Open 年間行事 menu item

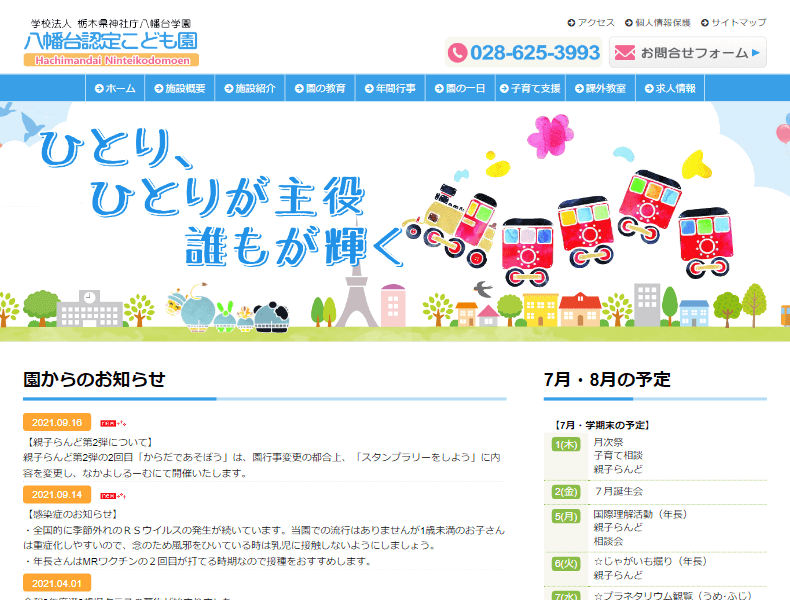tap(390, 88)
